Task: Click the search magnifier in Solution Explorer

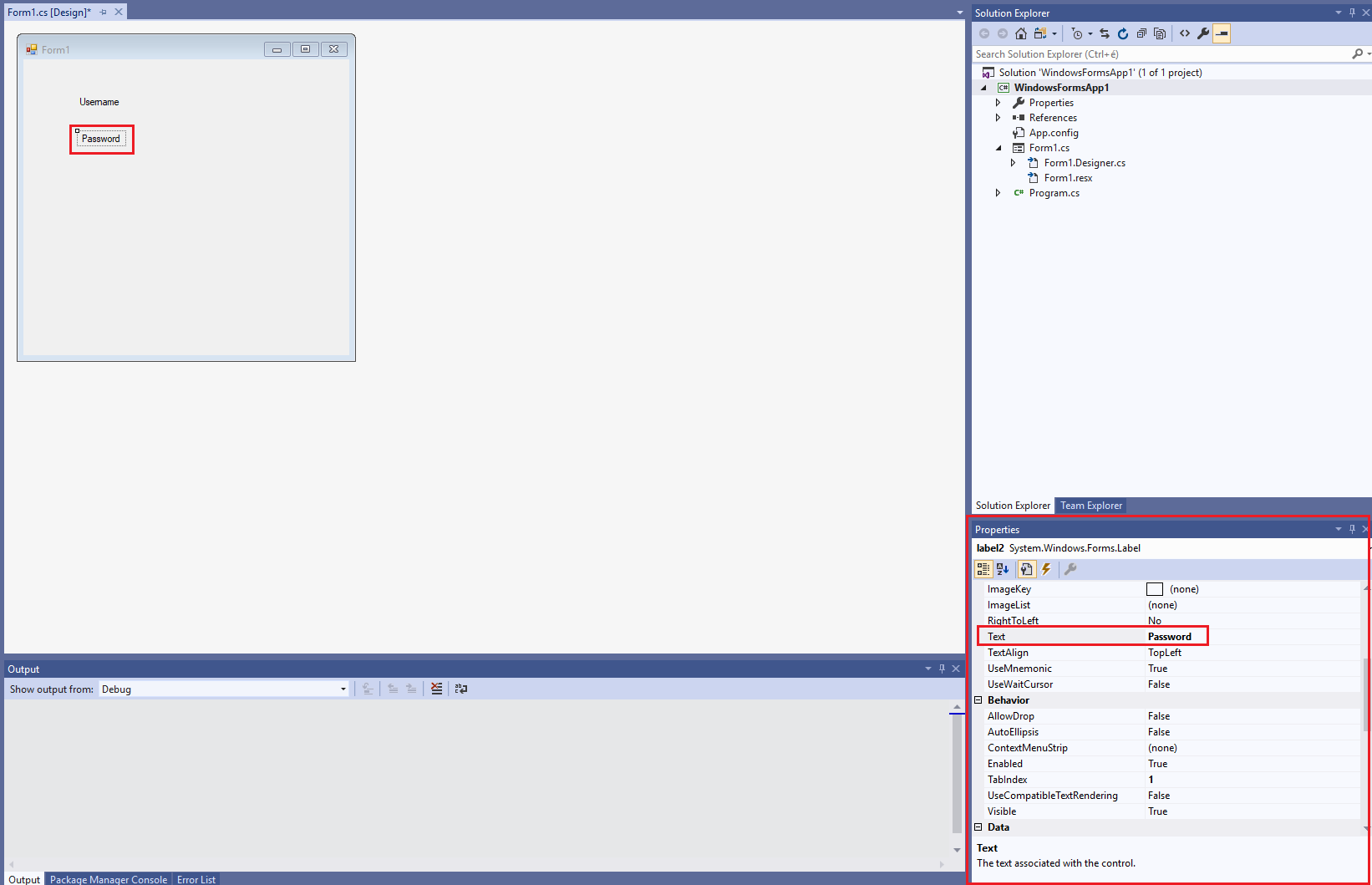Action: coord(1357,54)
